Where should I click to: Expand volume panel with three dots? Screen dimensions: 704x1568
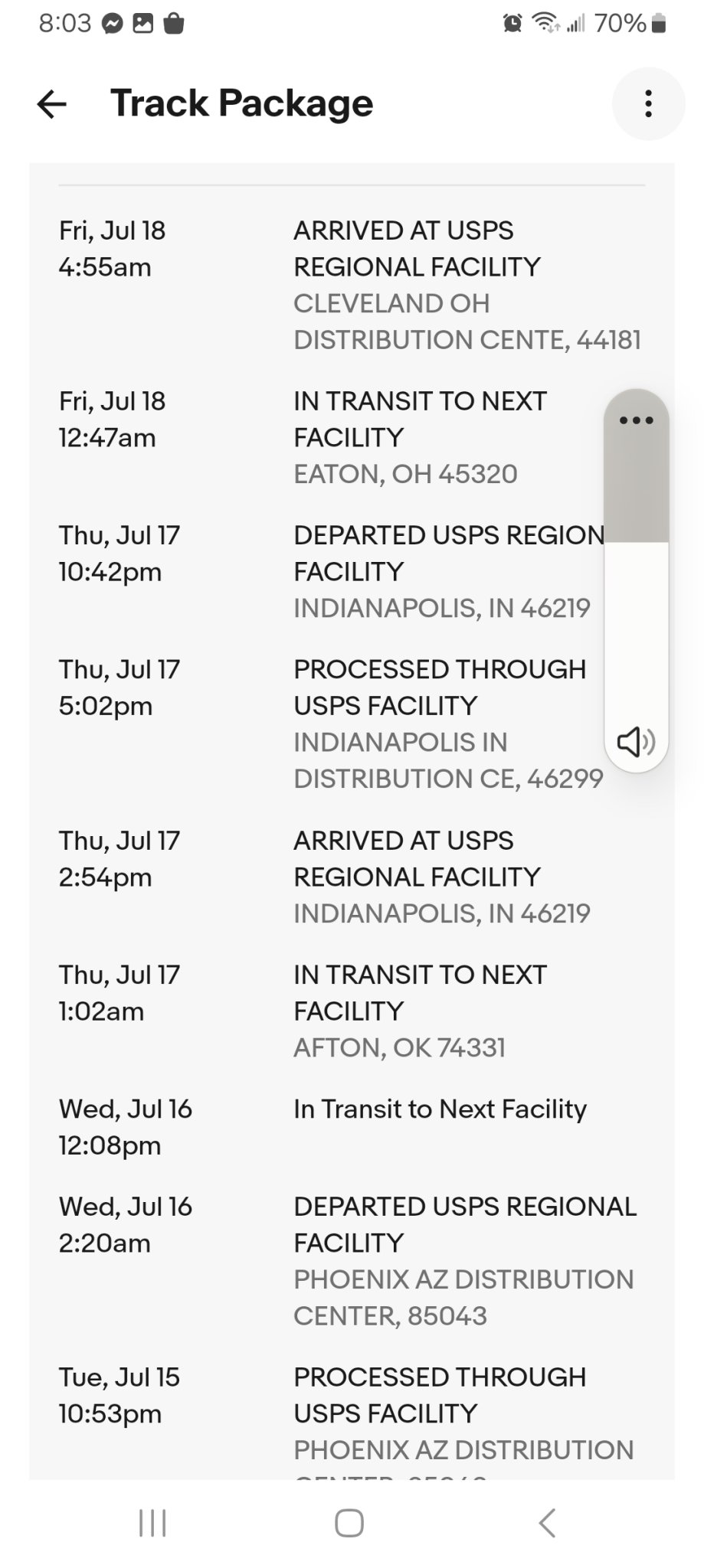click(636, 420)
